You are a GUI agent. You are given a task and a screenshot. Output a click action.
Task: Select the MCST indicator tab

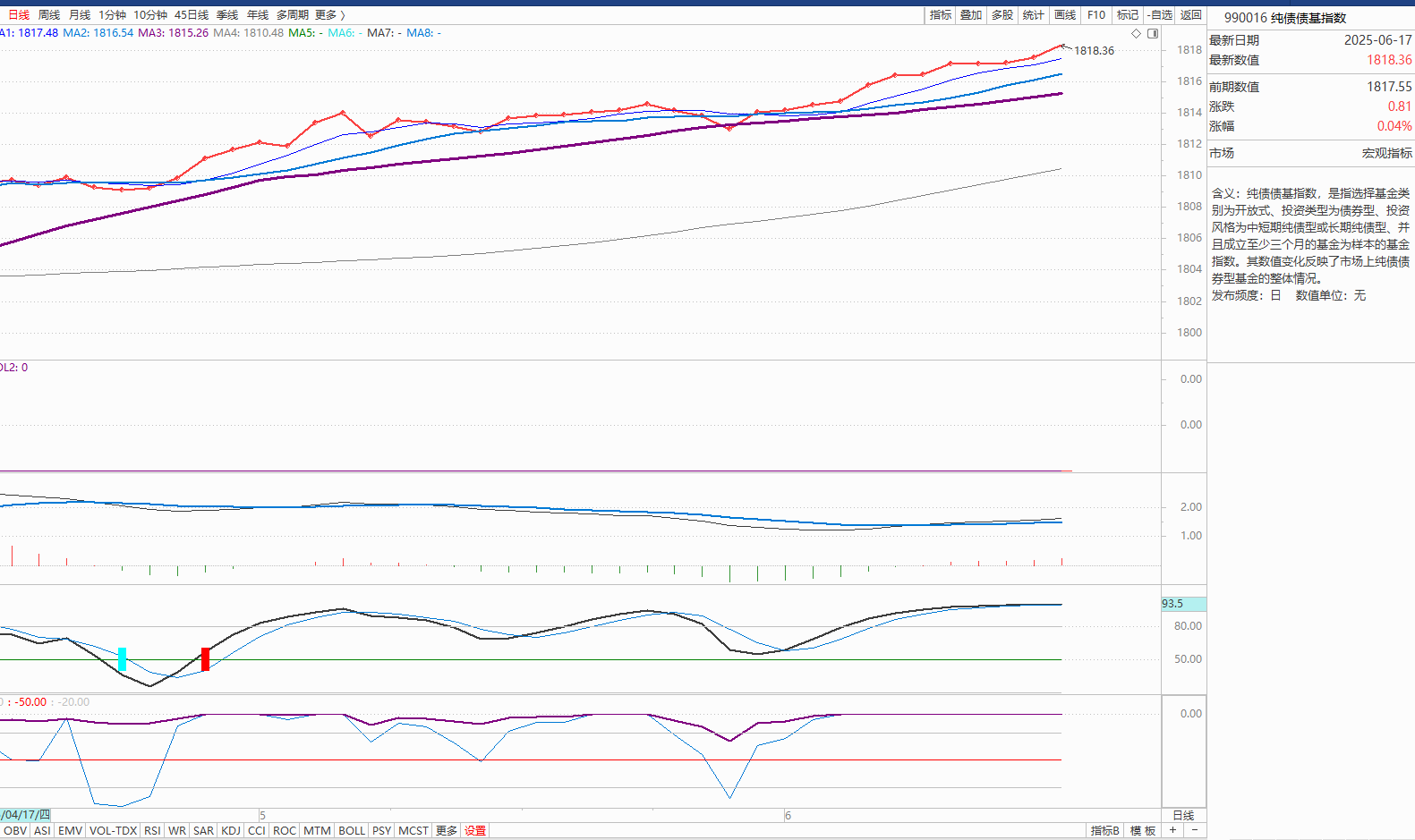[413, 831]
